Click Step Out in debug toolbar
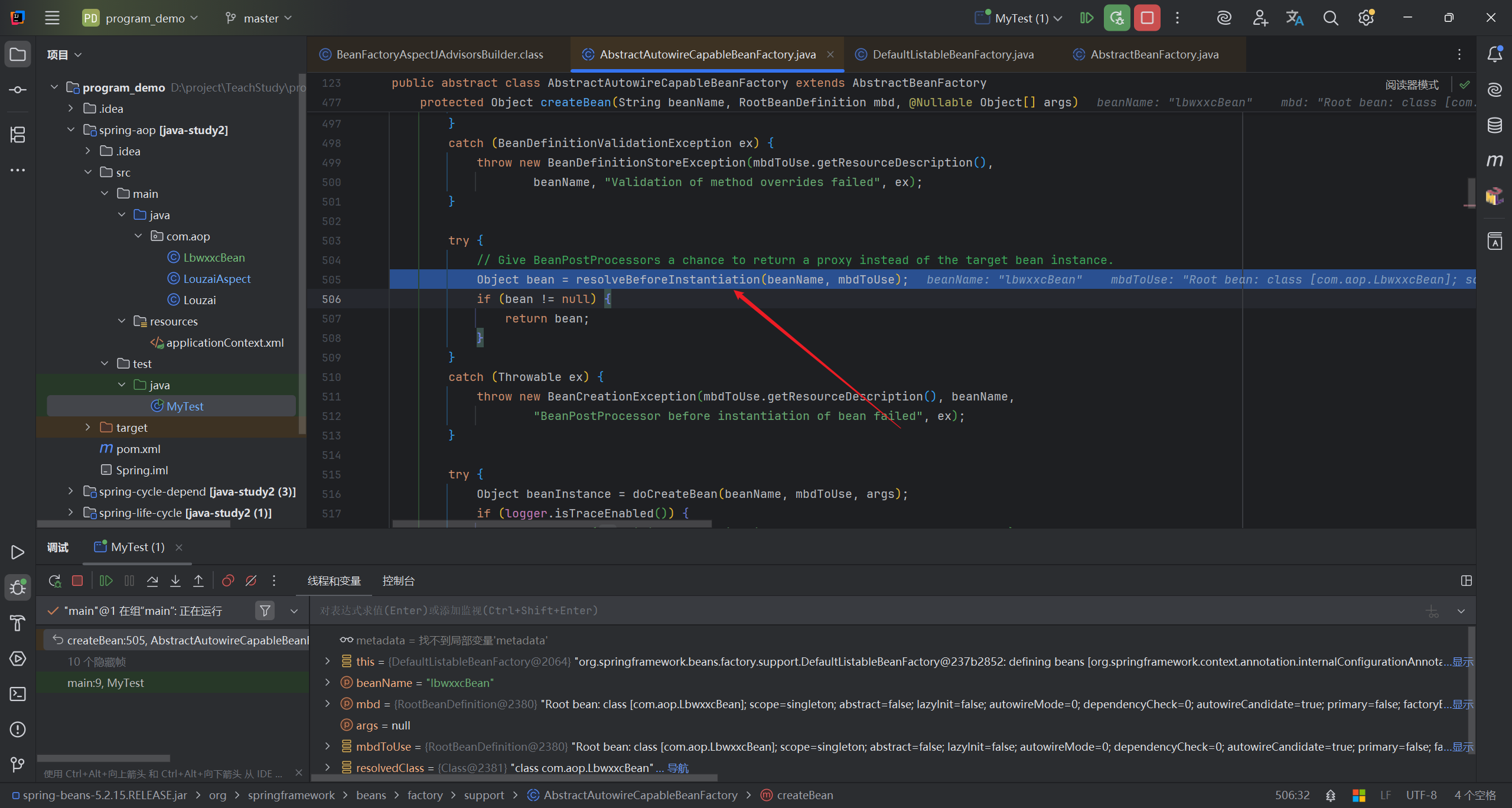Viewport: 1512px width, 808px height. tap(198, 581)
